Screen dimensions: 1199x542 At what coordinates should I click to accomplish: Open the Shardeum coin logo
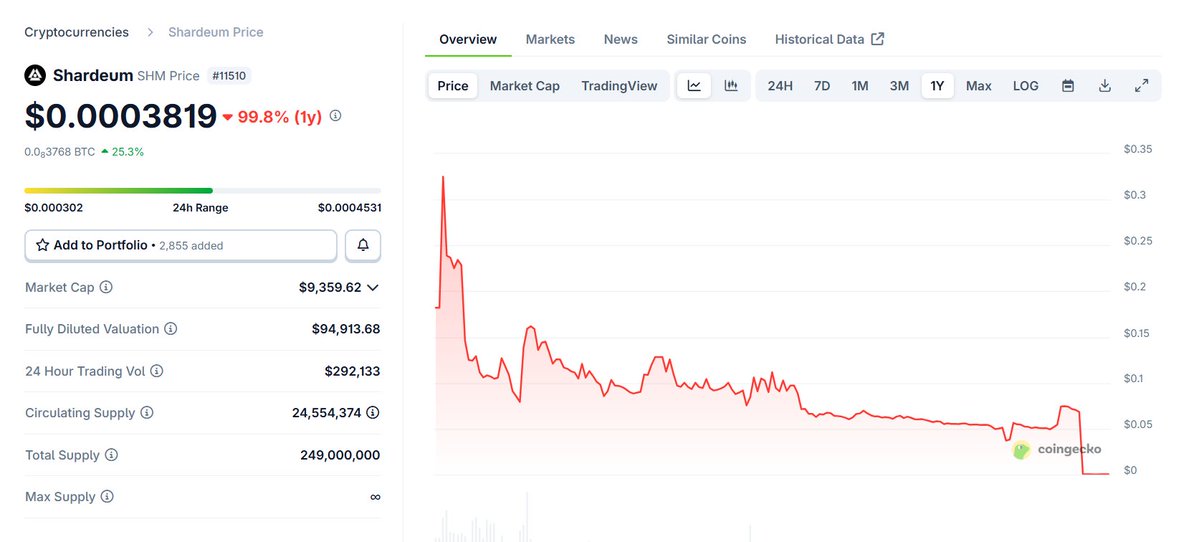click(x=35, y=76)
